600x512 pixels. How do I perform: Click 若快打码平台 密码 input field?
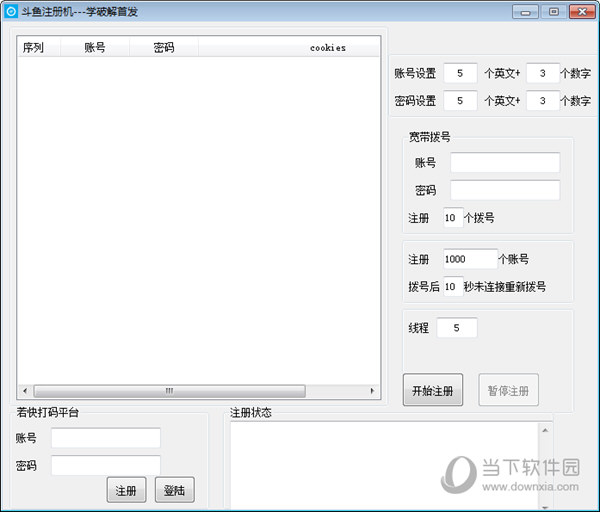[106, 465]
